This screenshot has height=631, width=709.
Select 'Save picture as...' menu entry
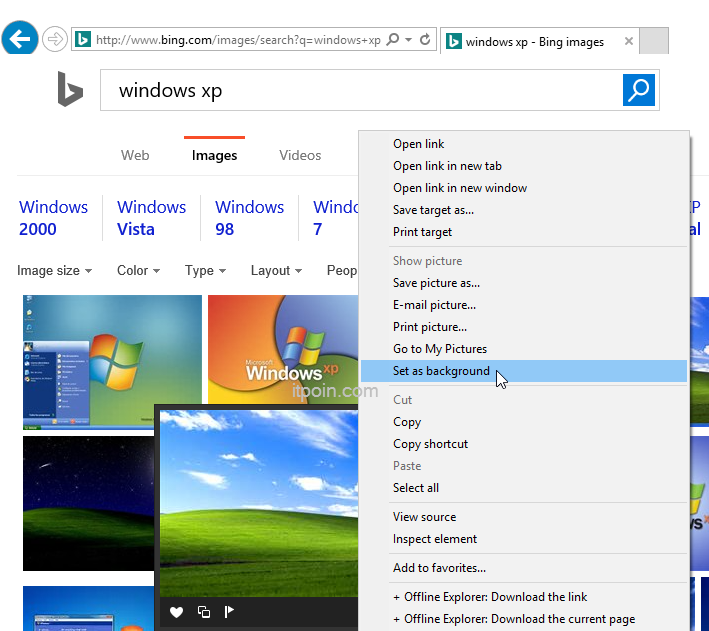(524, 283)
